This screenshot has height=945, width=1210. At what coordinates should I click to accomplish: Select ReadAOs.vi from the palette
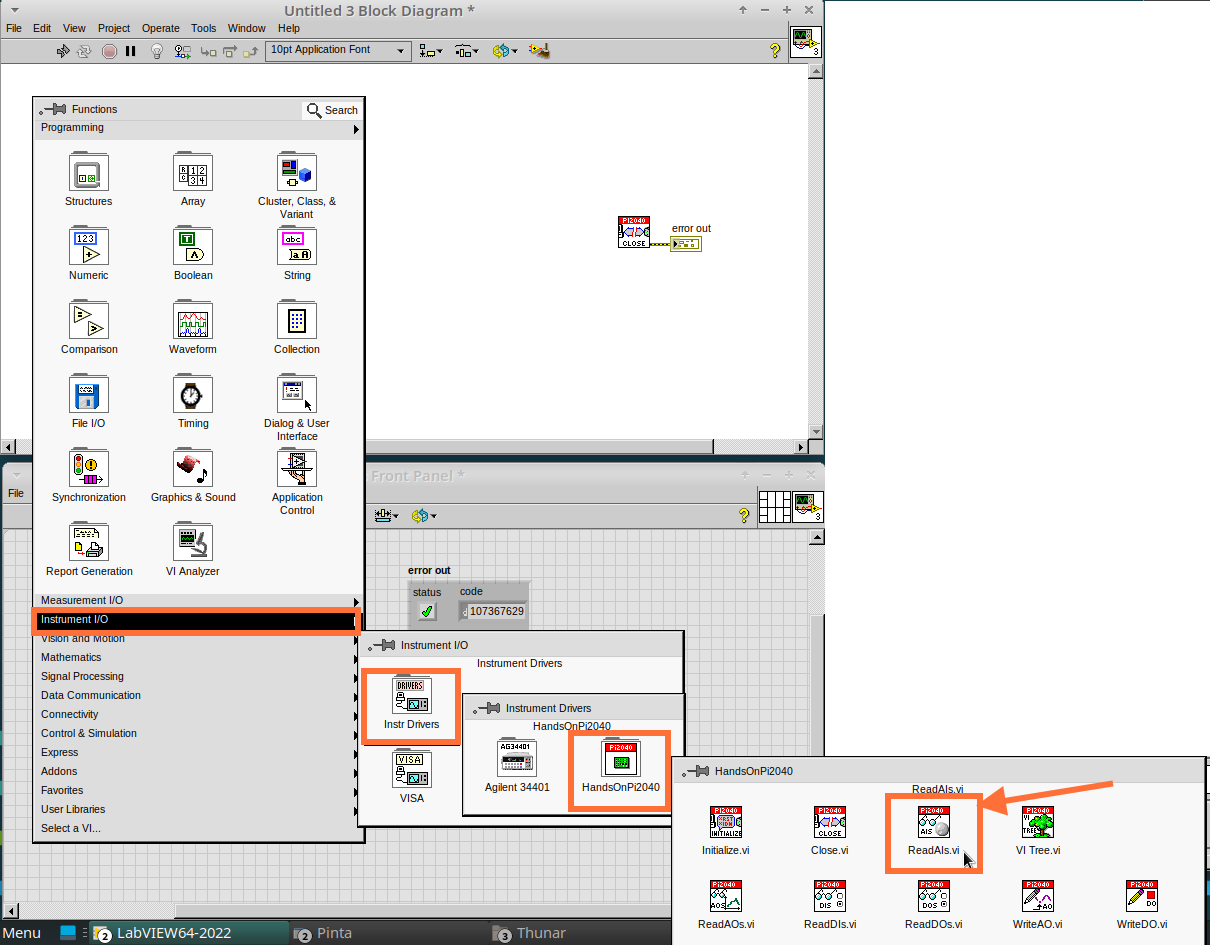pos(726,904)
